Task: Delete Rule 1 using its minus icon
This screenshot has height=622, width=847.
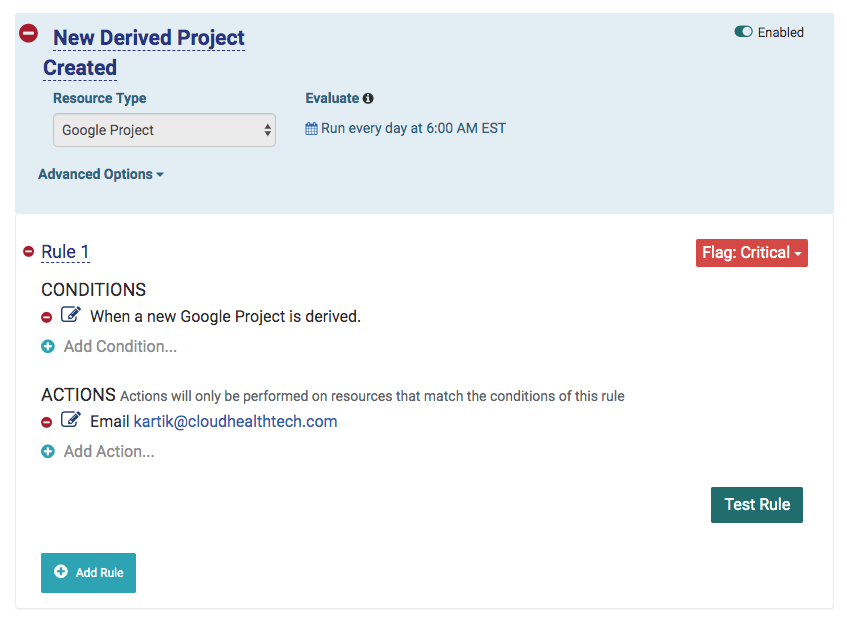Action: coord(28,252)
